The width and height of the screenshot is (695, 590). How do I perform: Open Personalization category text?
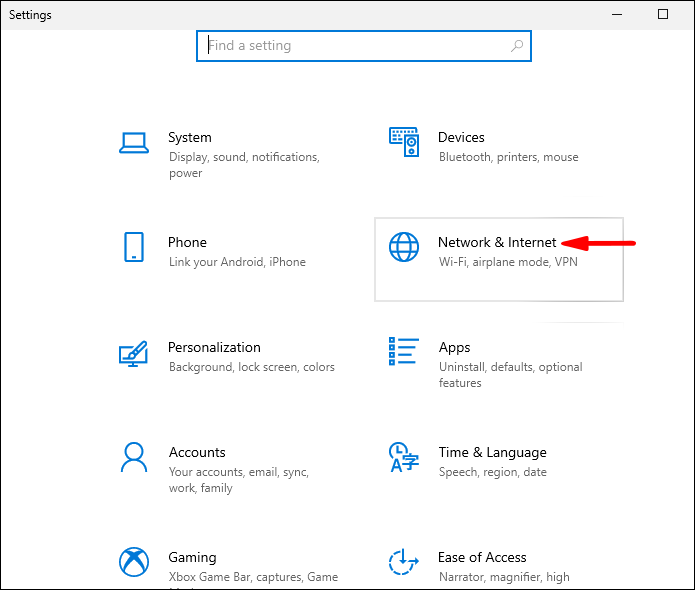(x=214, y=348)
